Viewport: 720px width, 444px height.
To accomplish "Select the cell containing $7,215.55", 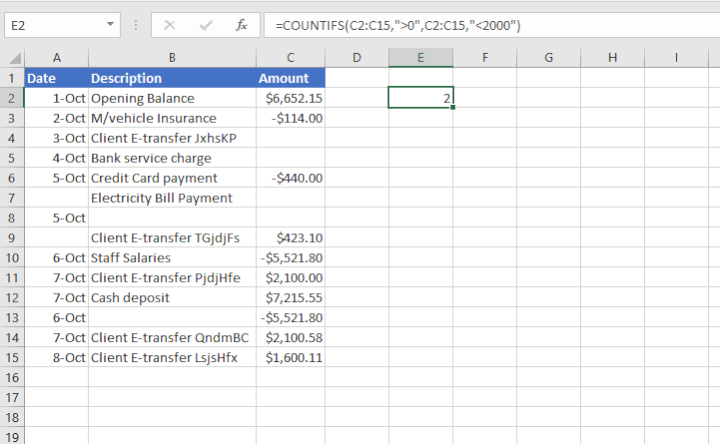I will (x=289, y=298).
